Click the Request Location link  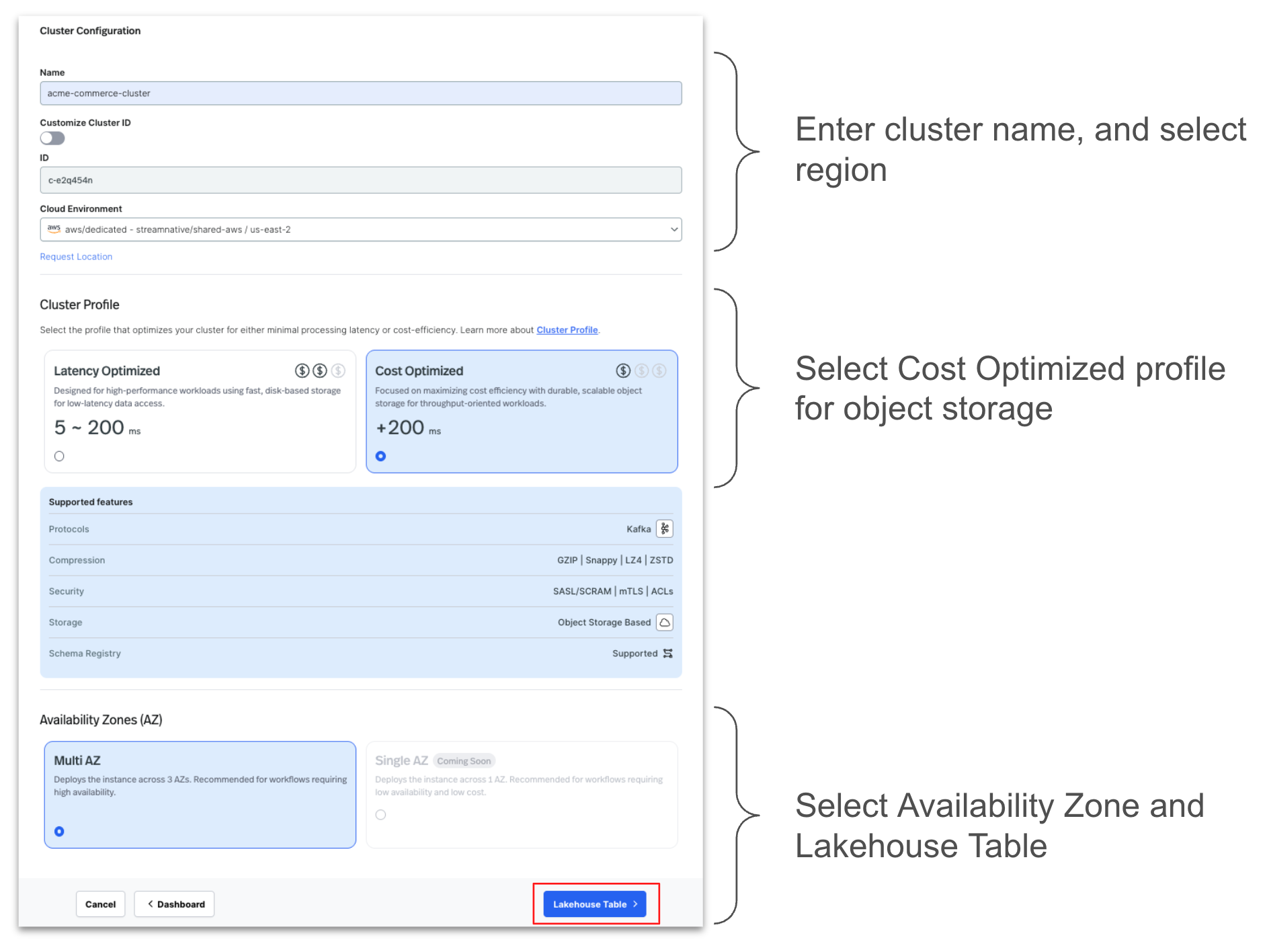coord(76,257)
